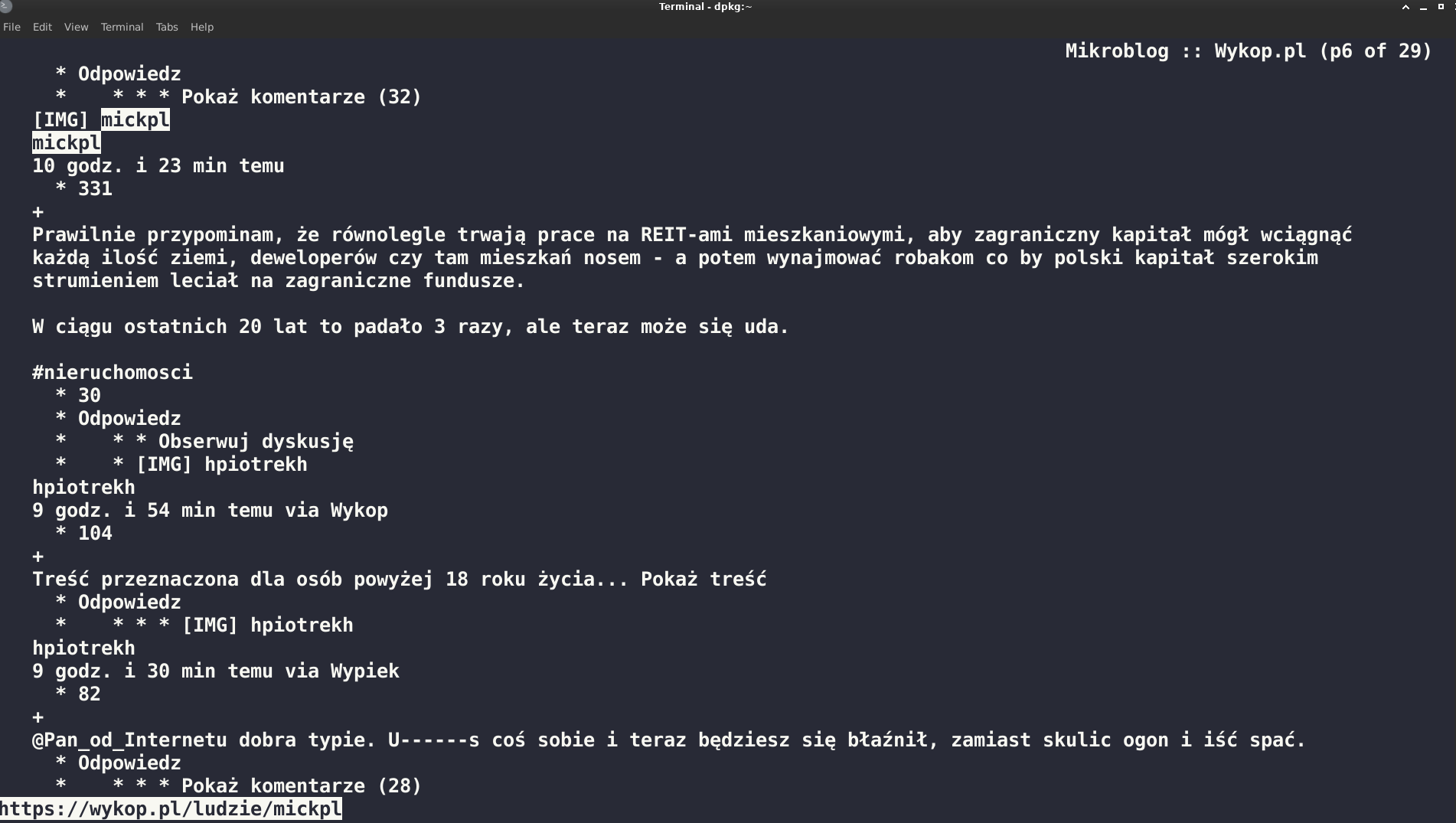Viewport: 1456px width, 823px height.
Task: Minimize the Terminal window
Action: click(x=1423, y=7)
